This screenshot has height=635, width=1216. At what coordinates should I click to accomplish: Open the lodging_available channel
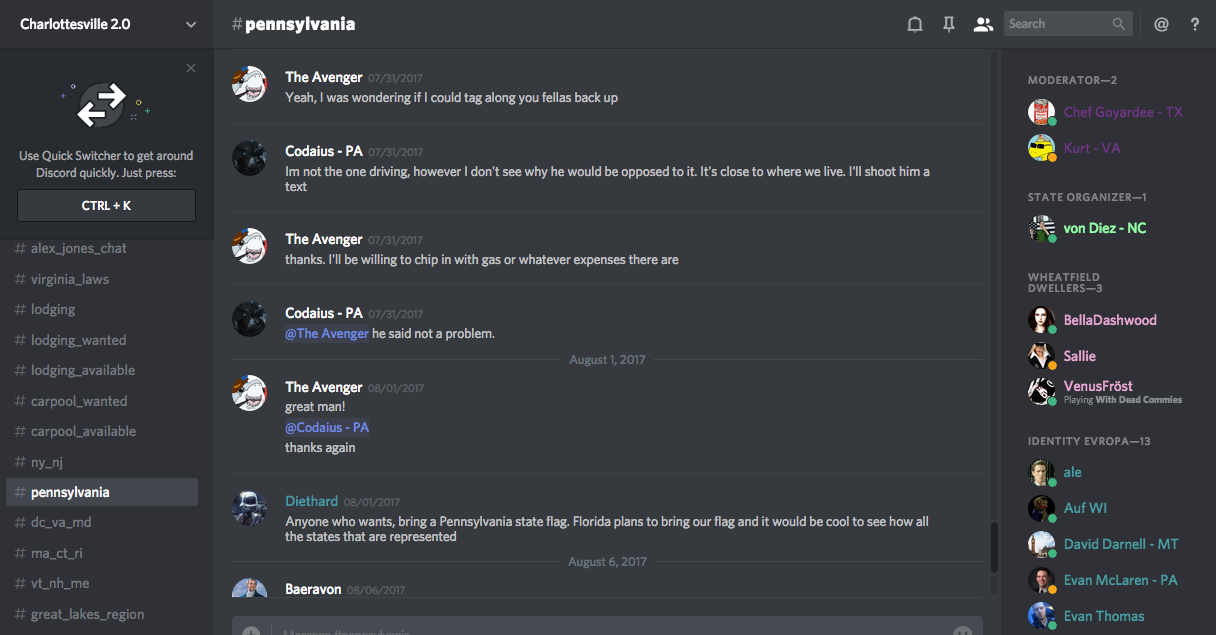point(83,370)
